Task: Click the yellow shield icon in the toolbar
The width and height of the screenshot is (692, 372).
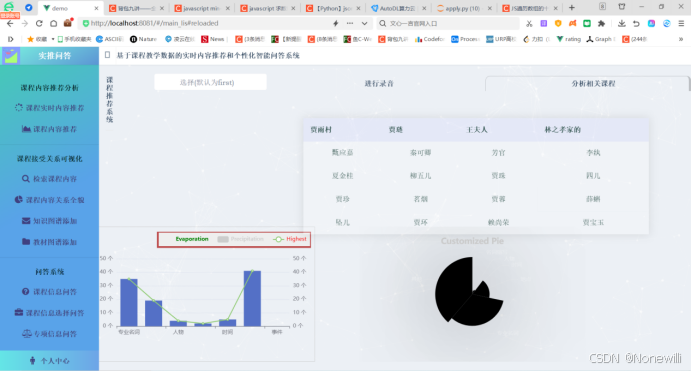Action: point(558,23)
